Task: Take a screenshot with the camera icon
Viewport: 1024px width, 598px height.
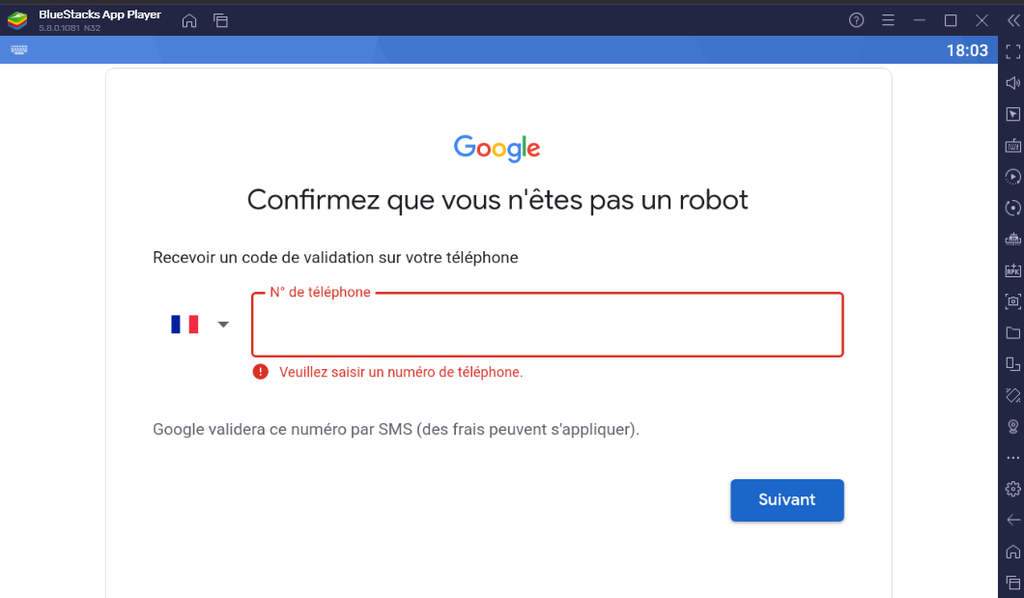Action: point(1012,301)
